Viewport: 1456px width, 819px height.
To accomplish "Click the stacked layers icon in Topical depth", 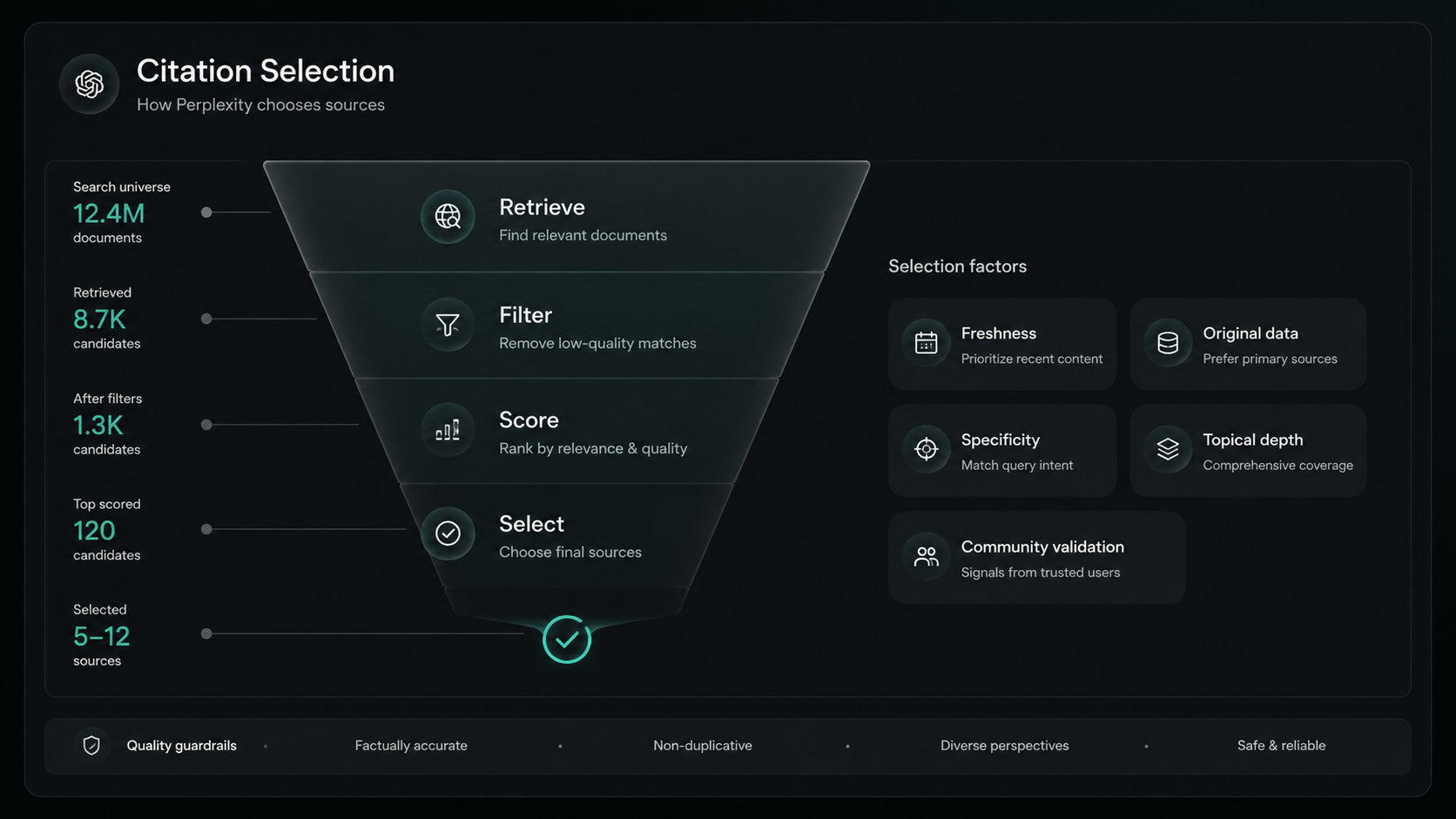I will [1168, 449].
